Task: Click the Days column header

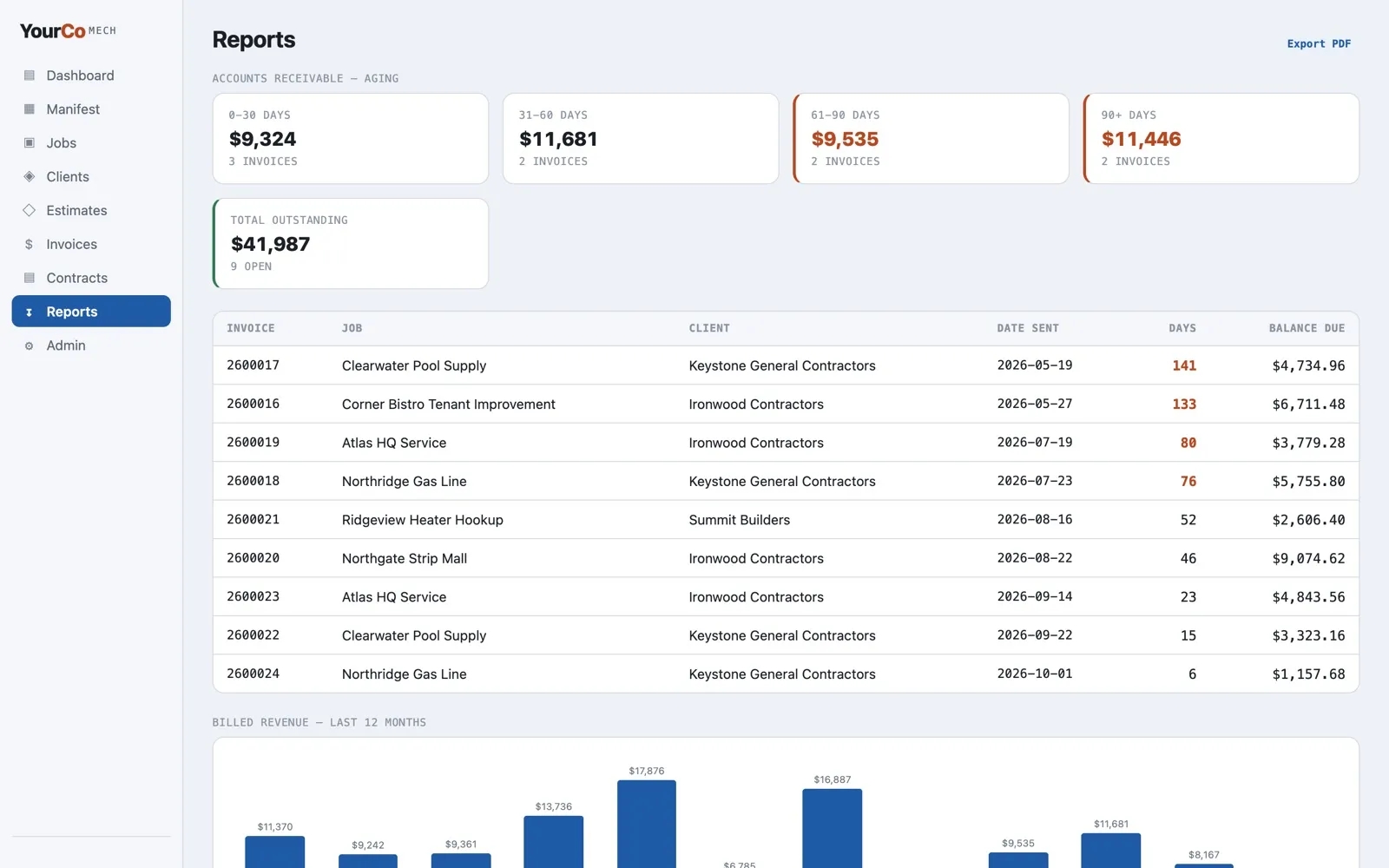Action: pos(1182,328)
